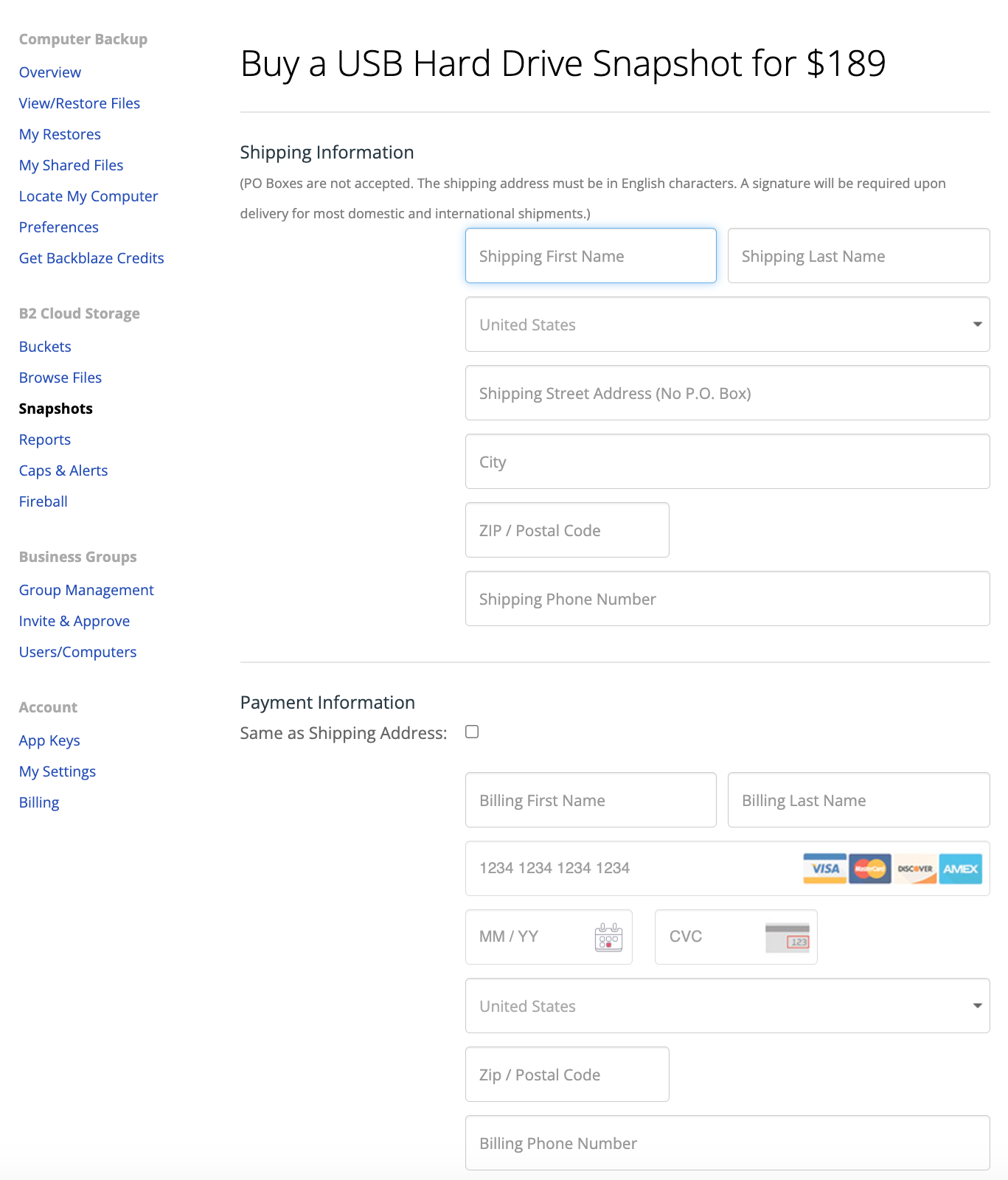
Task: Click the Amex card icon
Action: tap(960, 869)
